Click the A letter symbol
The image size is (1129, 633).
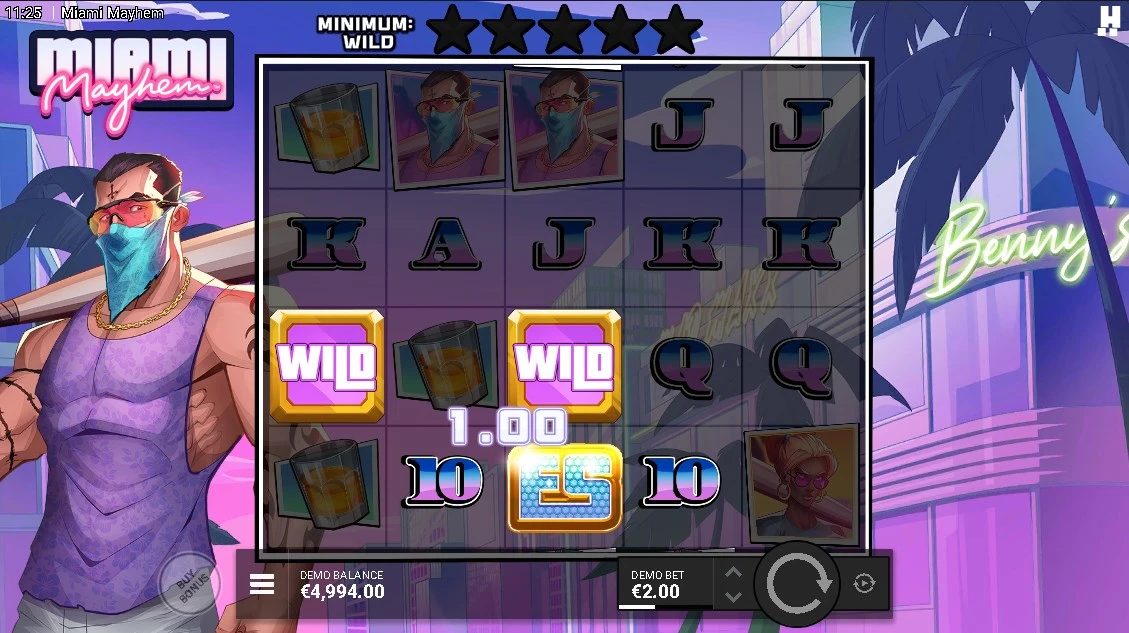click(x=446, y=243)
